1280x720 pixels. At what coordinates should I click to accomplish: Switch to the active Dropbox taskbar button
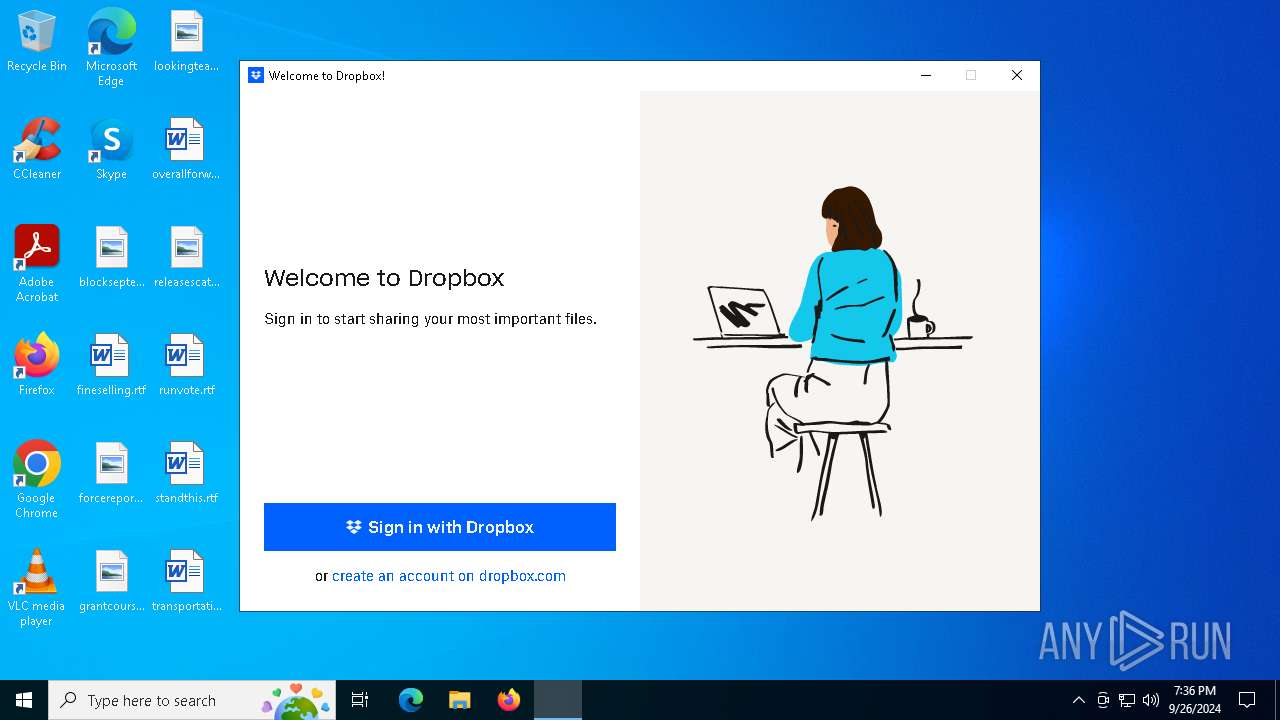point(558,700)
